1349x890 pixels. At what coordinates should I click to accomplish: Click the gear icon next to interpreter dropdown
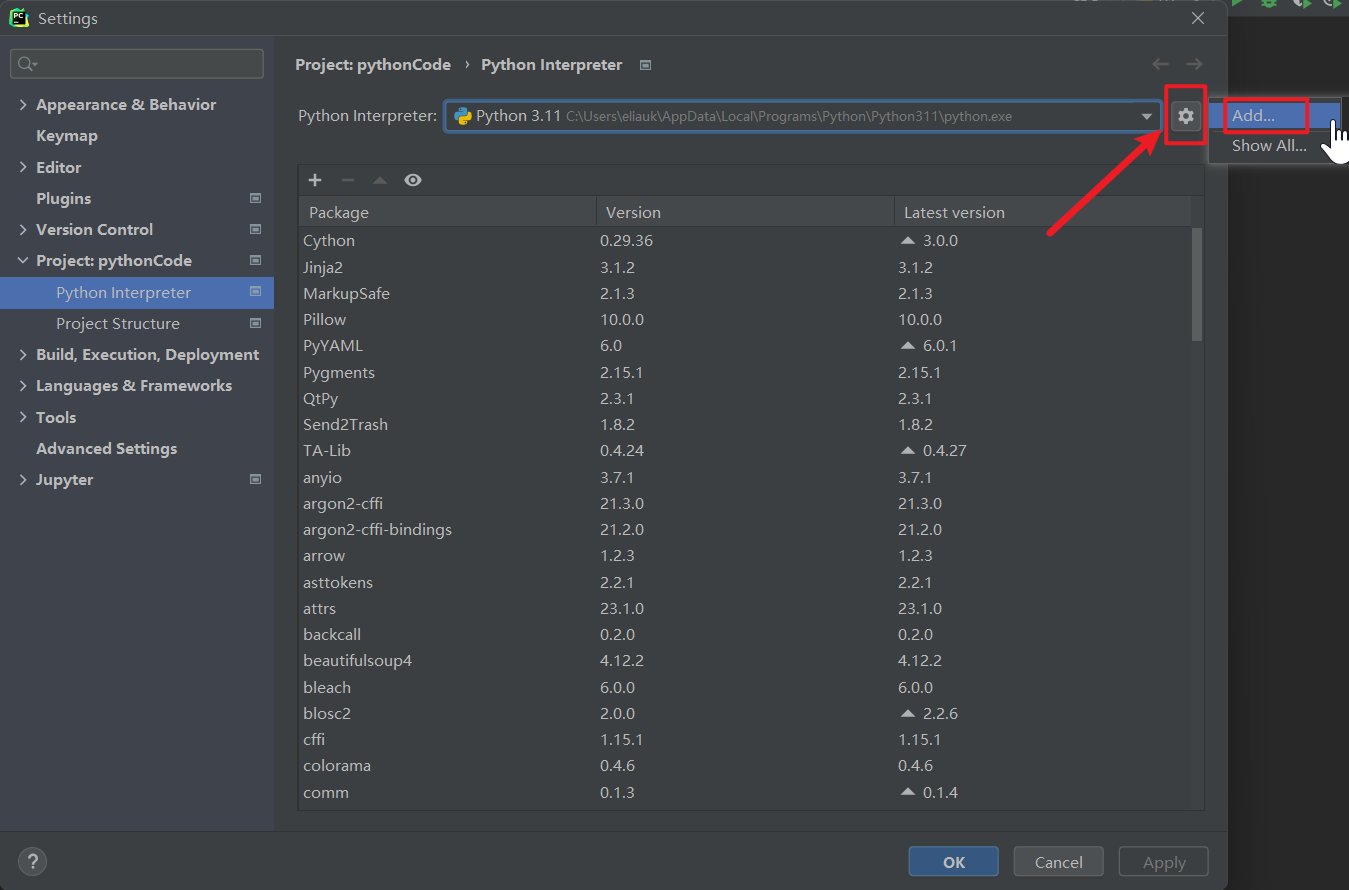click(x=1185, y=116)
